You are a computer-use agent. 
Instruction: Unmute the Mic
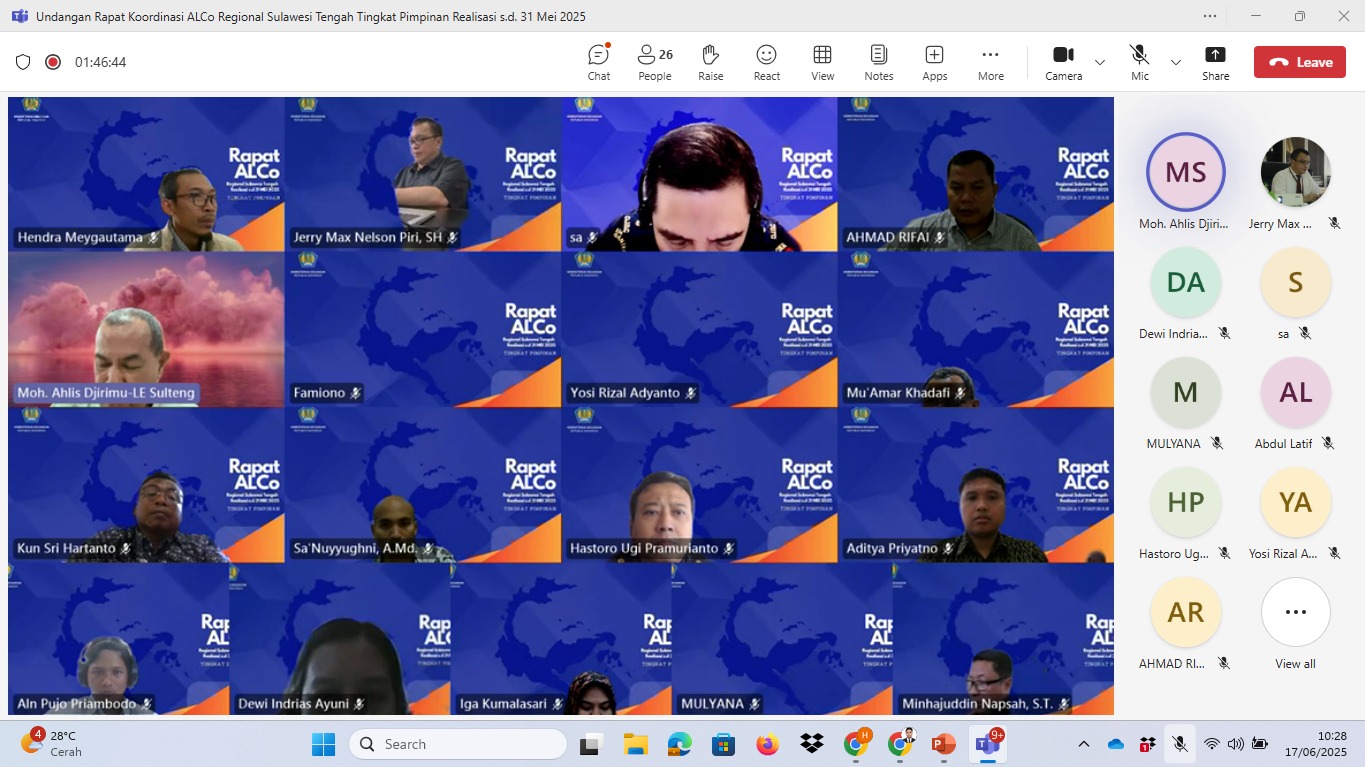click(1139, 62)
